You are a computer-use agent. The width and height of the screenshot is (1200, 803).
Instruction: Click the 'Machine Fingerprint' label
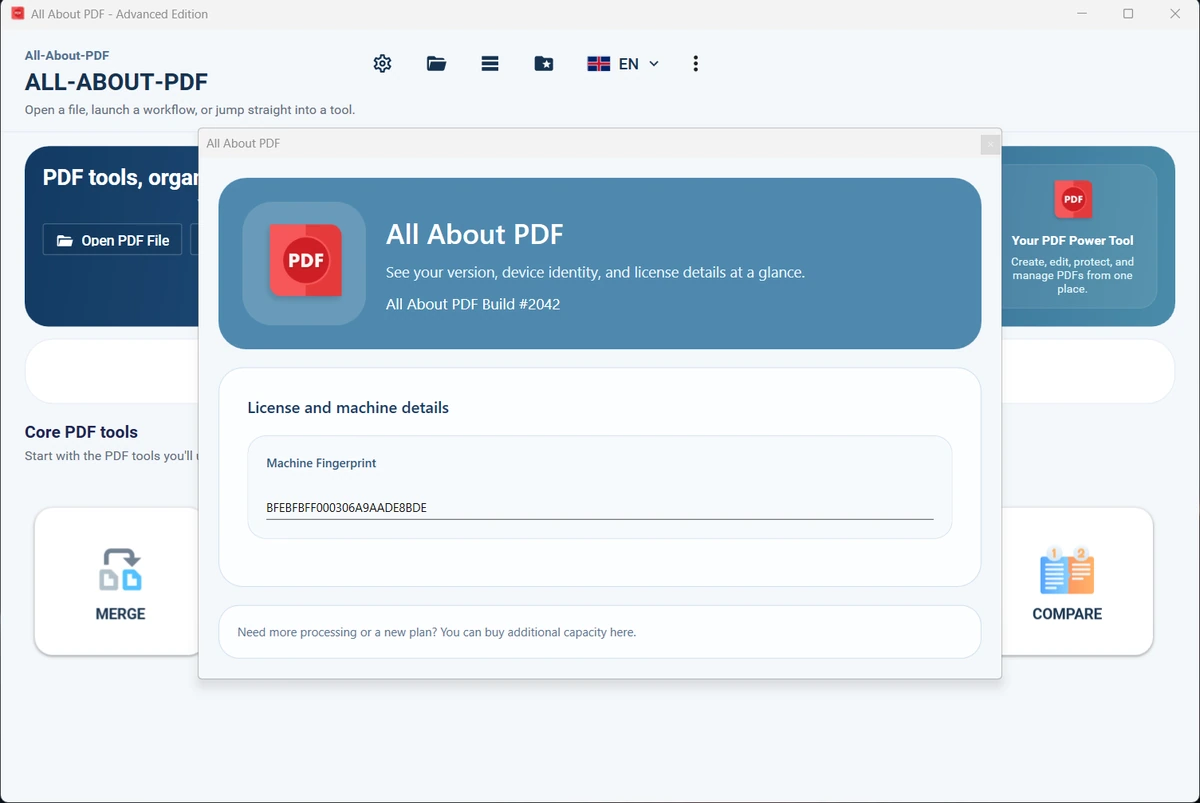tap(321, 464)
